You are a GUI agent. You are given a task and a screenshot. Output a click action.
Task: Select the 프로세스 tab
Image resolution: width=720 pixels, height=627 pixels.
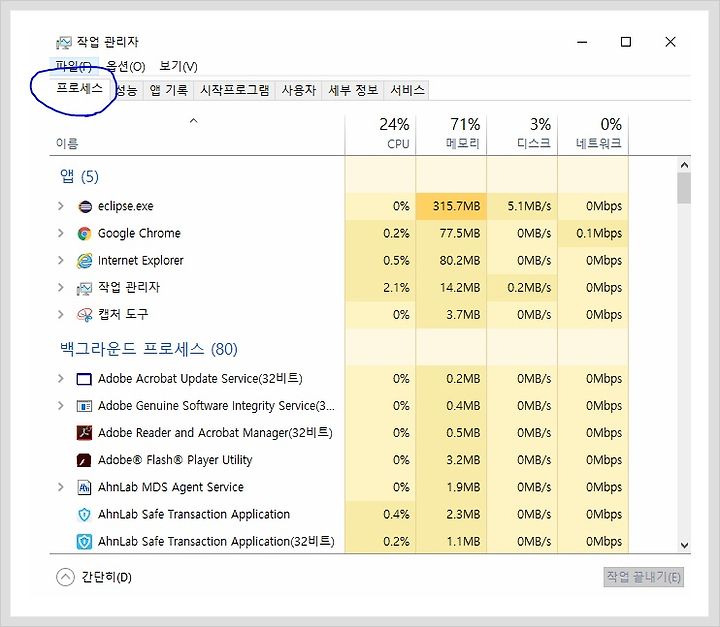79,88
